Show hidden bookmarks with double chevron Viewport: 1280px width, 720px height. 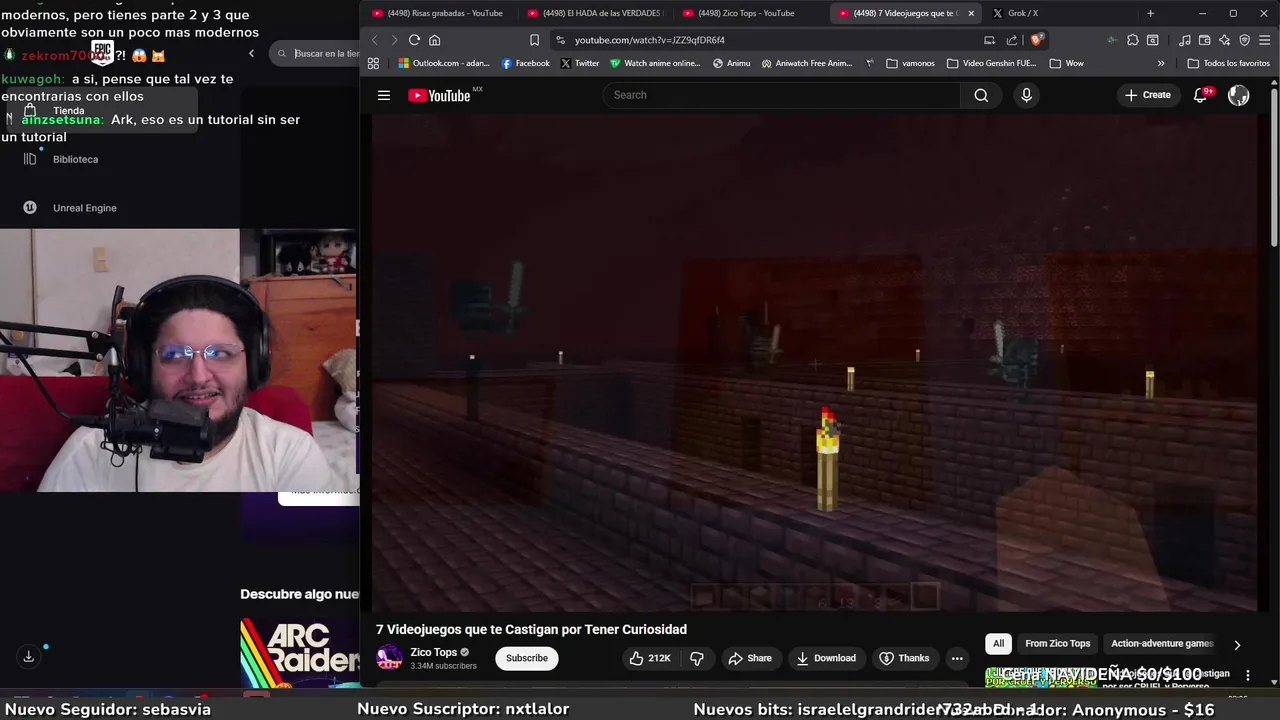tap(1161, 63)
